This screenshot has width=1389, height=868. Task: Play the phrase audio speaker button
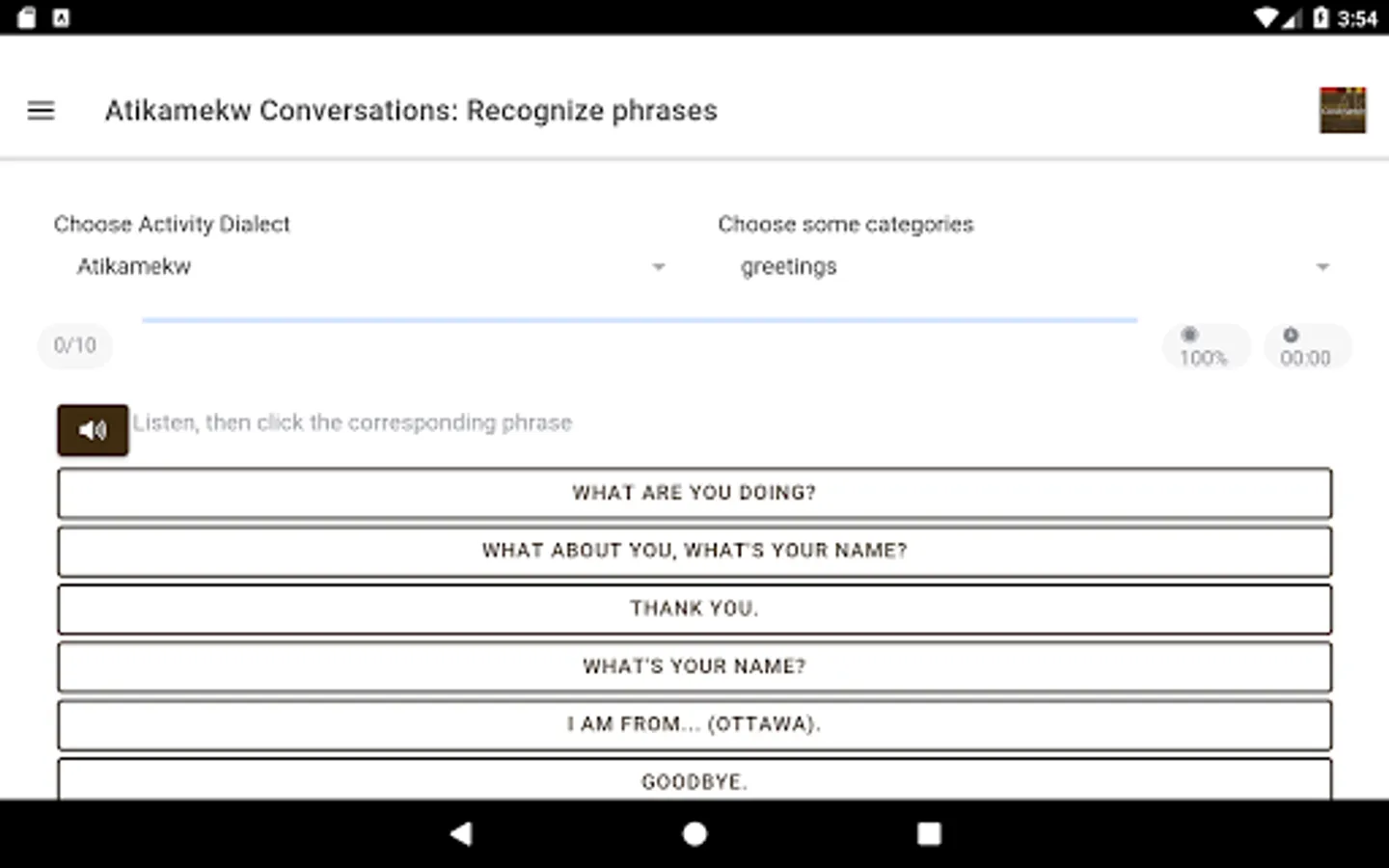pos(93,430)
